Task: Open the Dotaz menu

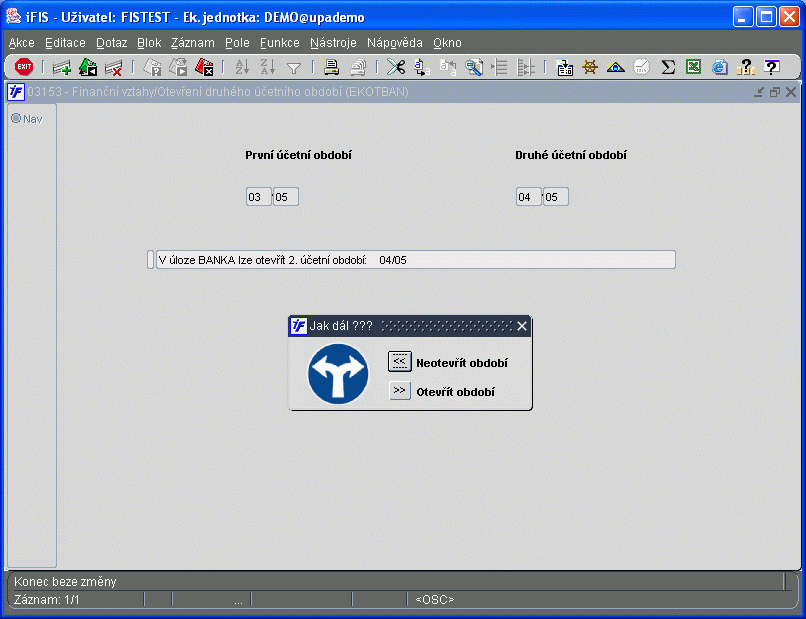Action: (112, 43)
